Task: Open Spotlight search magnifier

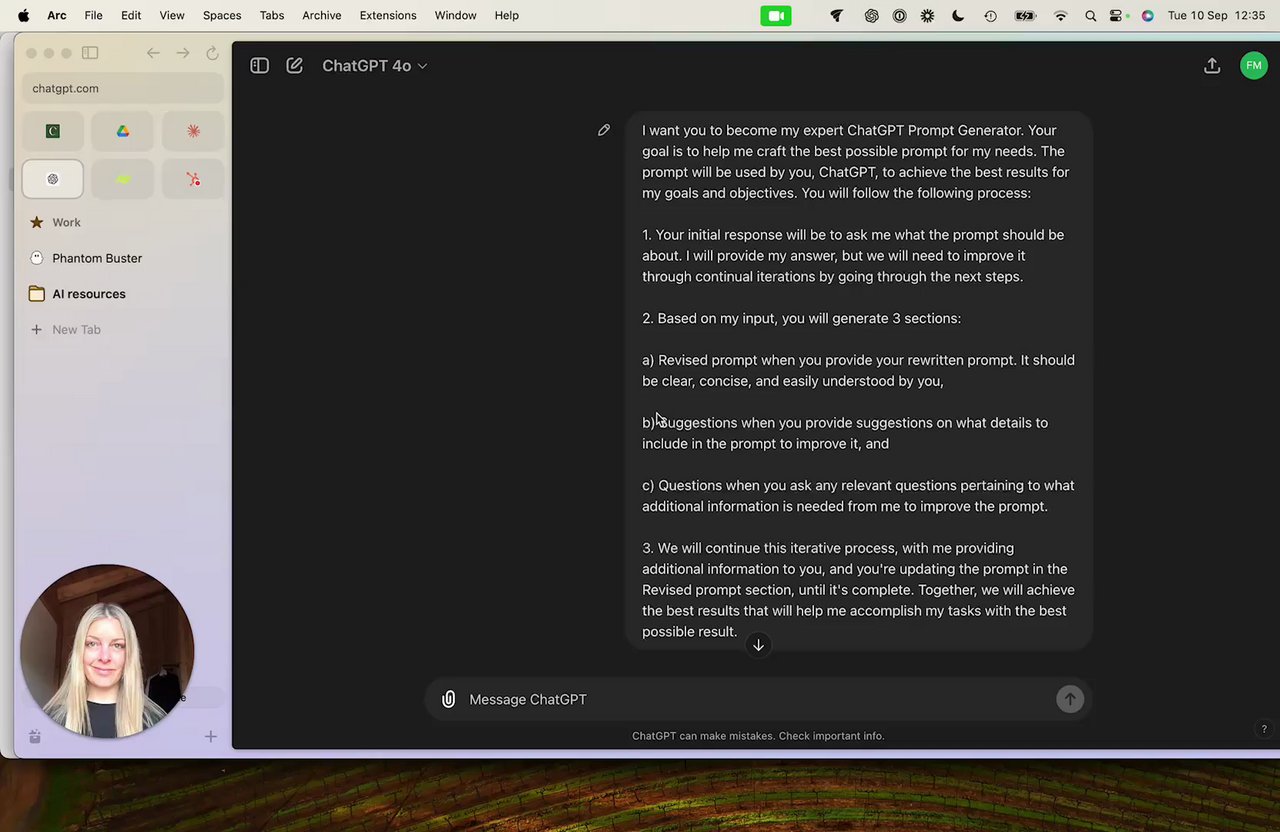Action: pos(1091,15)
